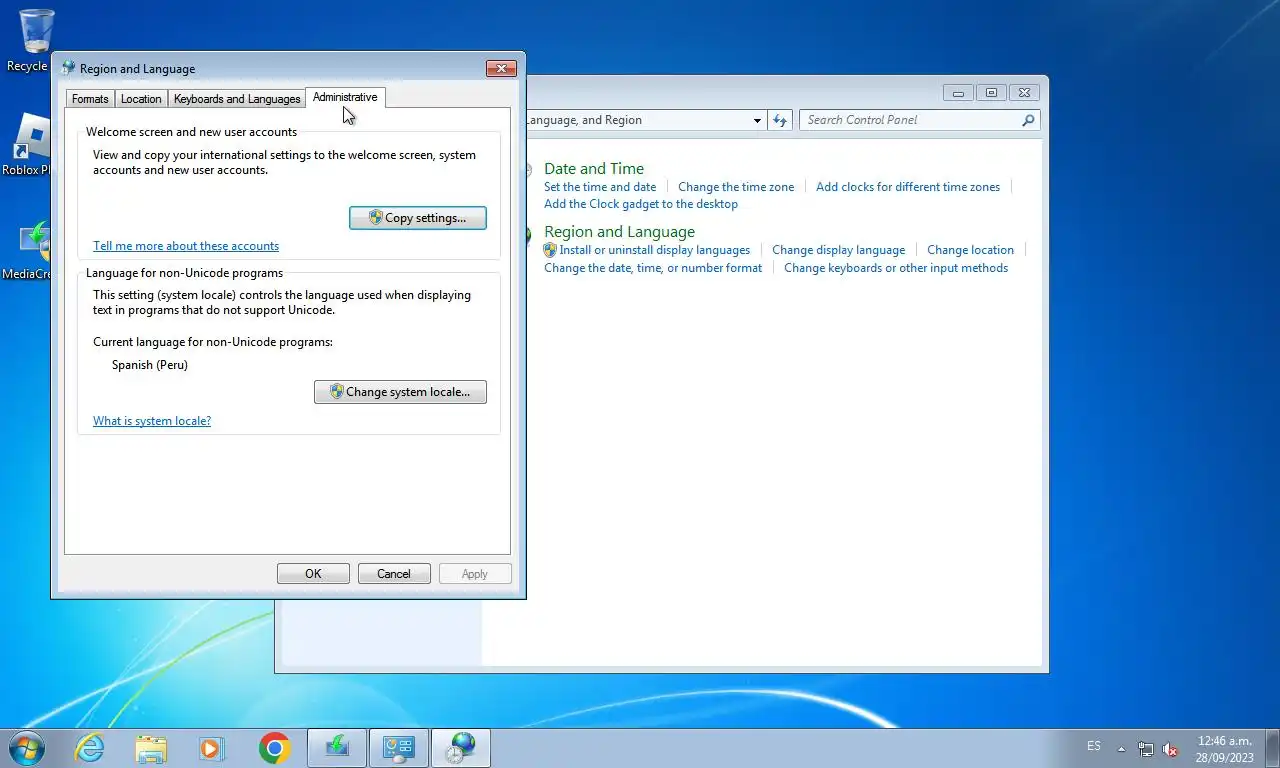Maximize the Control Panel window
The image size is (1280, 768).
click(x=991, y=93)
